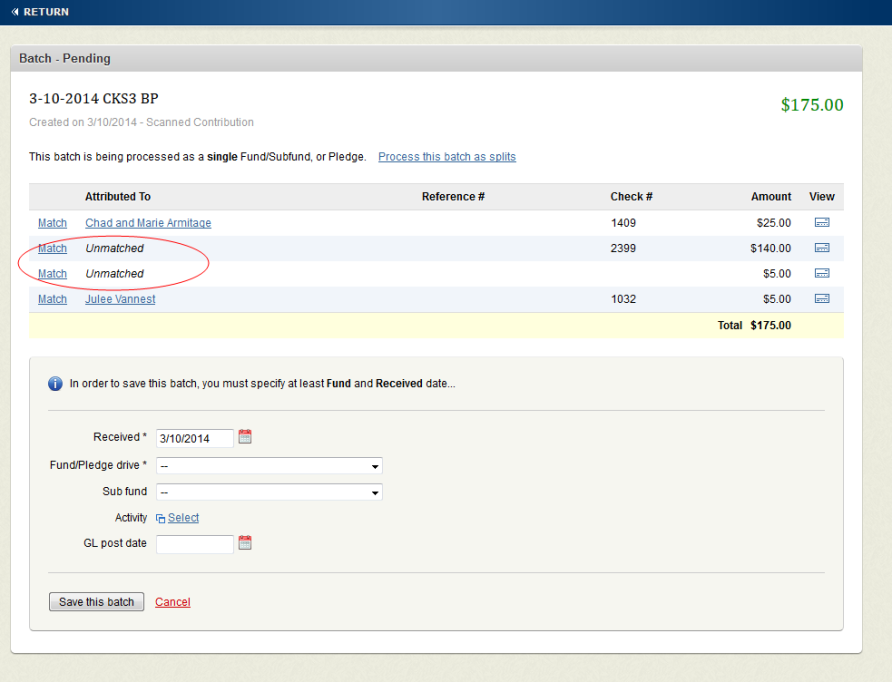Click the $25.00 amount
The image size is (892, 682).
[774, 223]
